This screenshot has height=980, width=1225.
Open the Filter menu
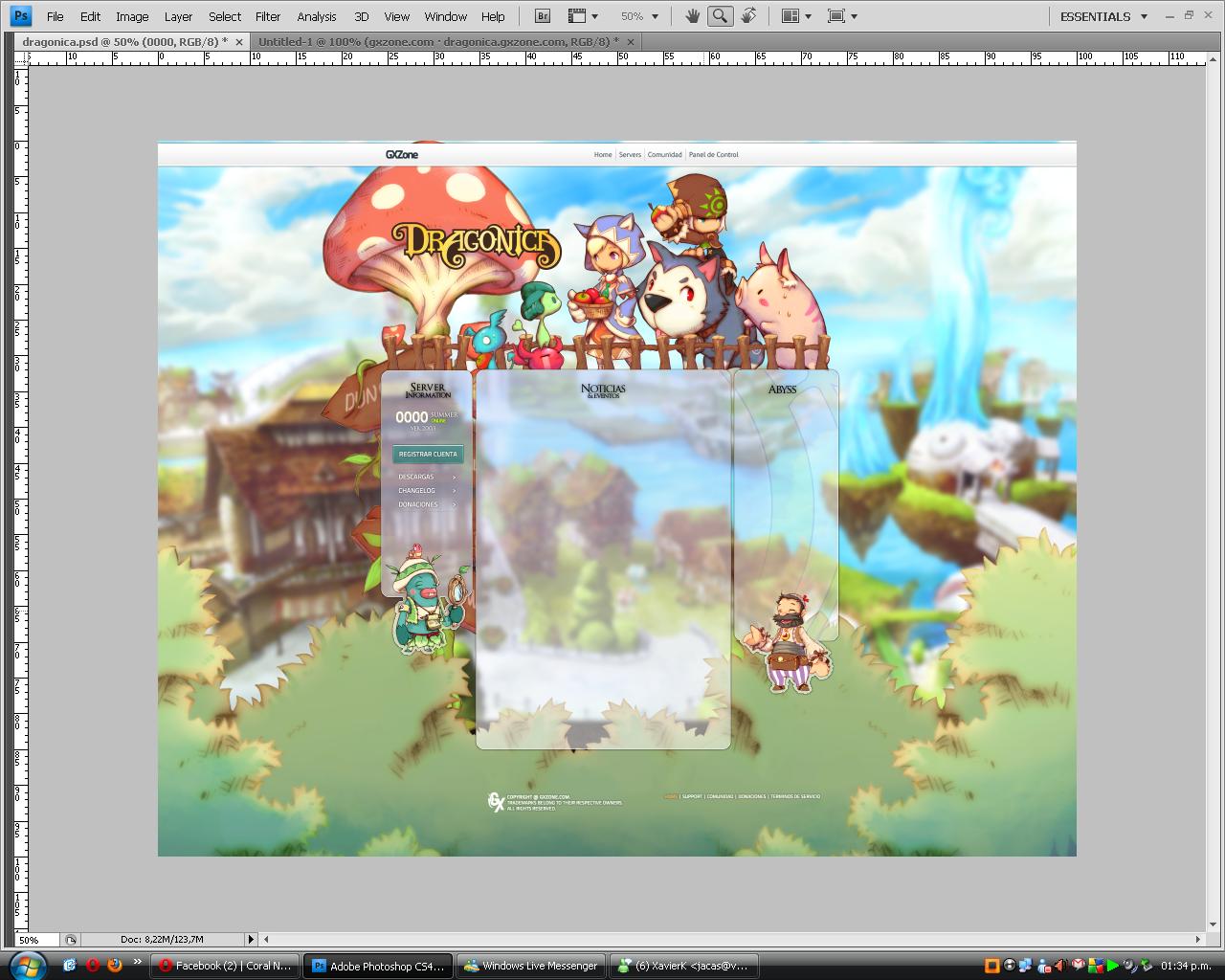(x=268, y=16)
